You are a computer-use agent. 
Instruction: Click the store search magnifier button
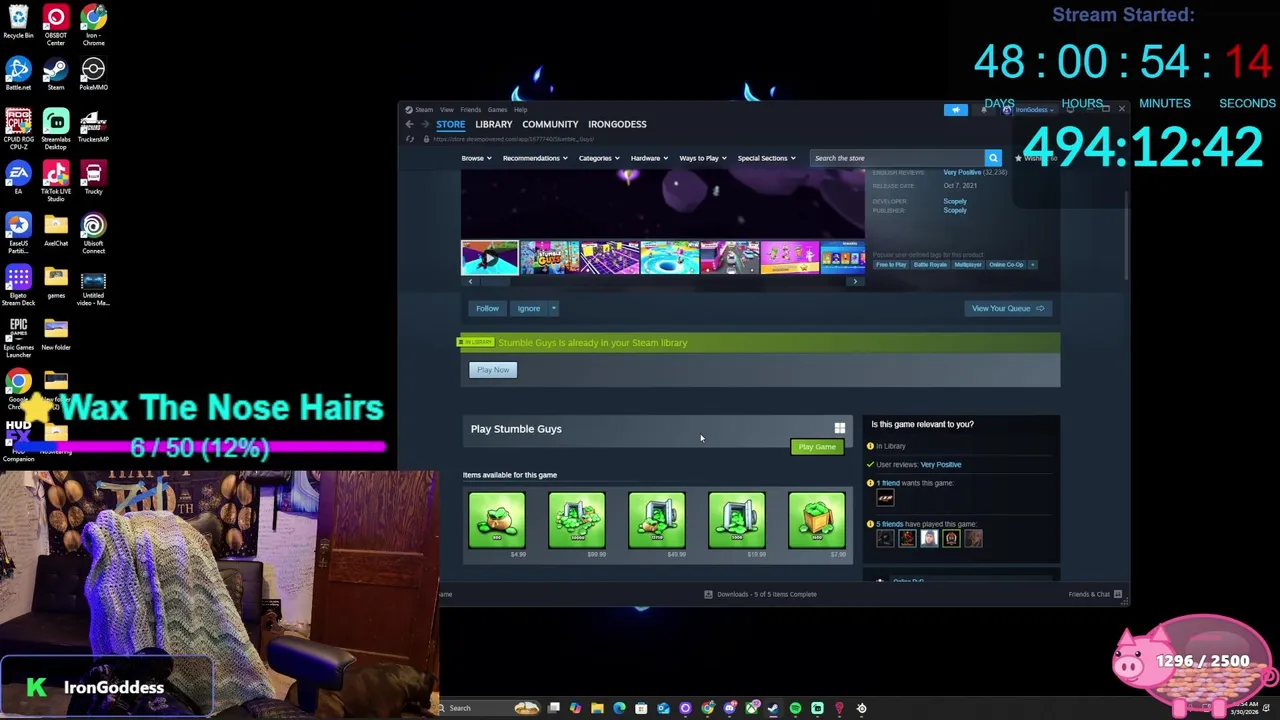(993, 158)
